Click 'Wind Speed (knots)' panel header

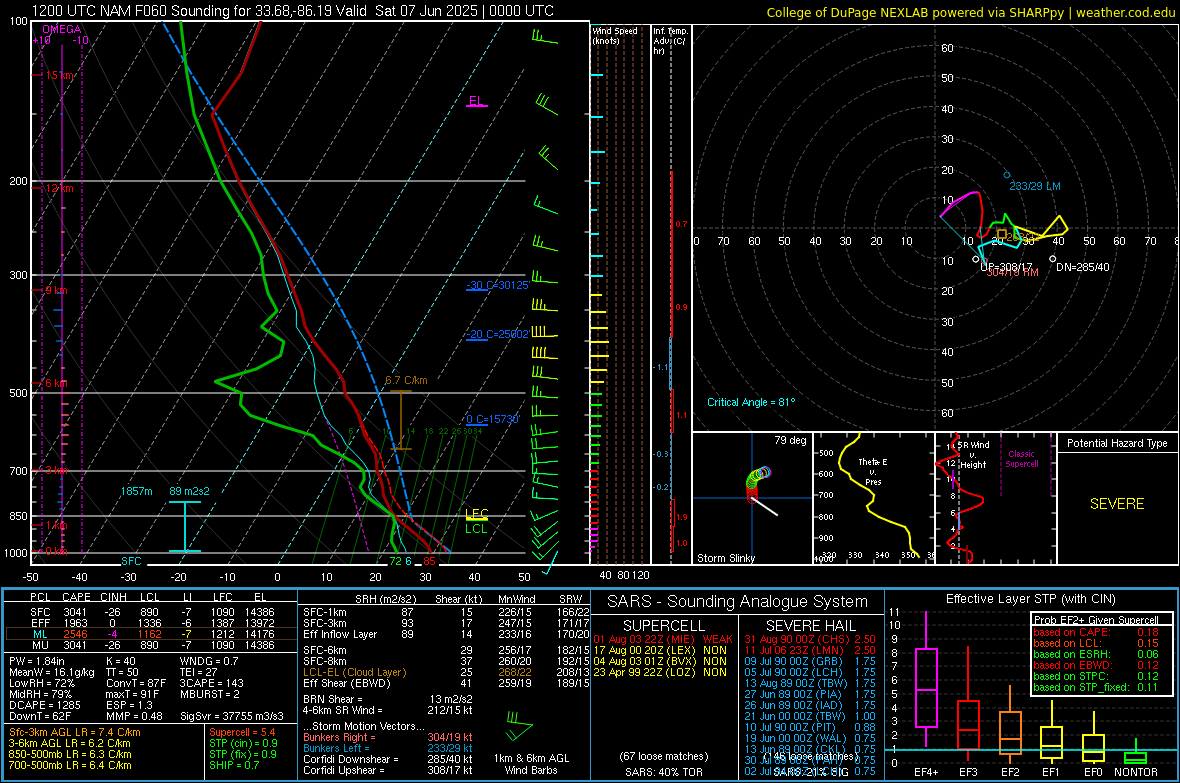click(x=615, y=35)
